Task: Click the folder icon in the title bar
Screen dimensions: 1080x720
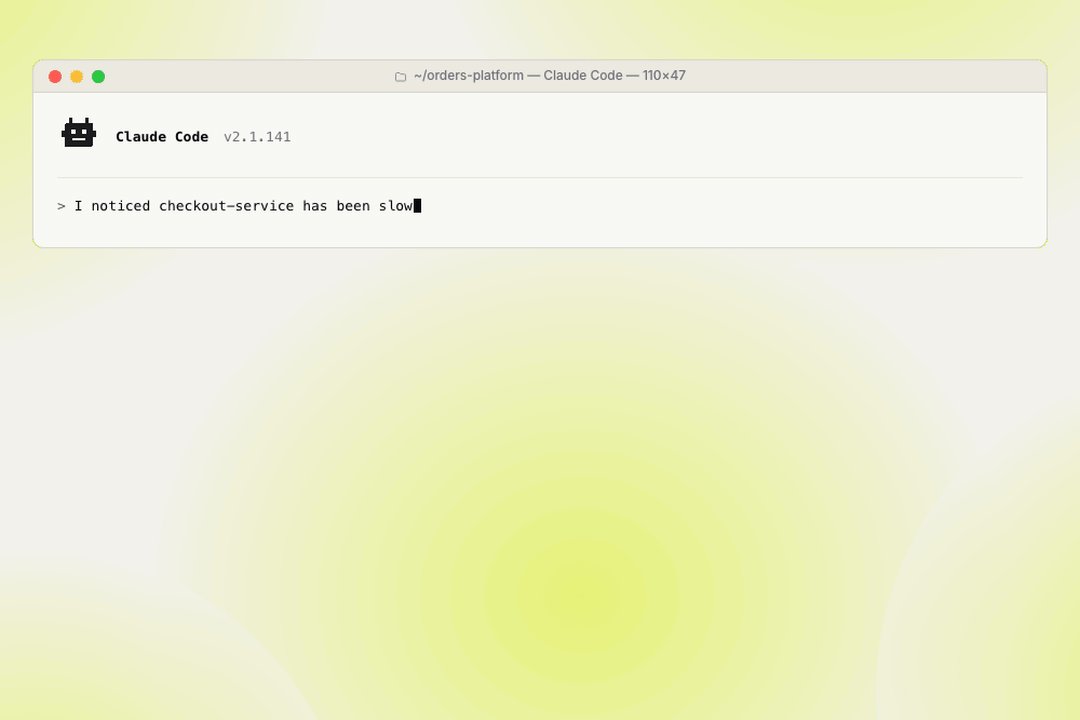Action: [x=400, y=76]
